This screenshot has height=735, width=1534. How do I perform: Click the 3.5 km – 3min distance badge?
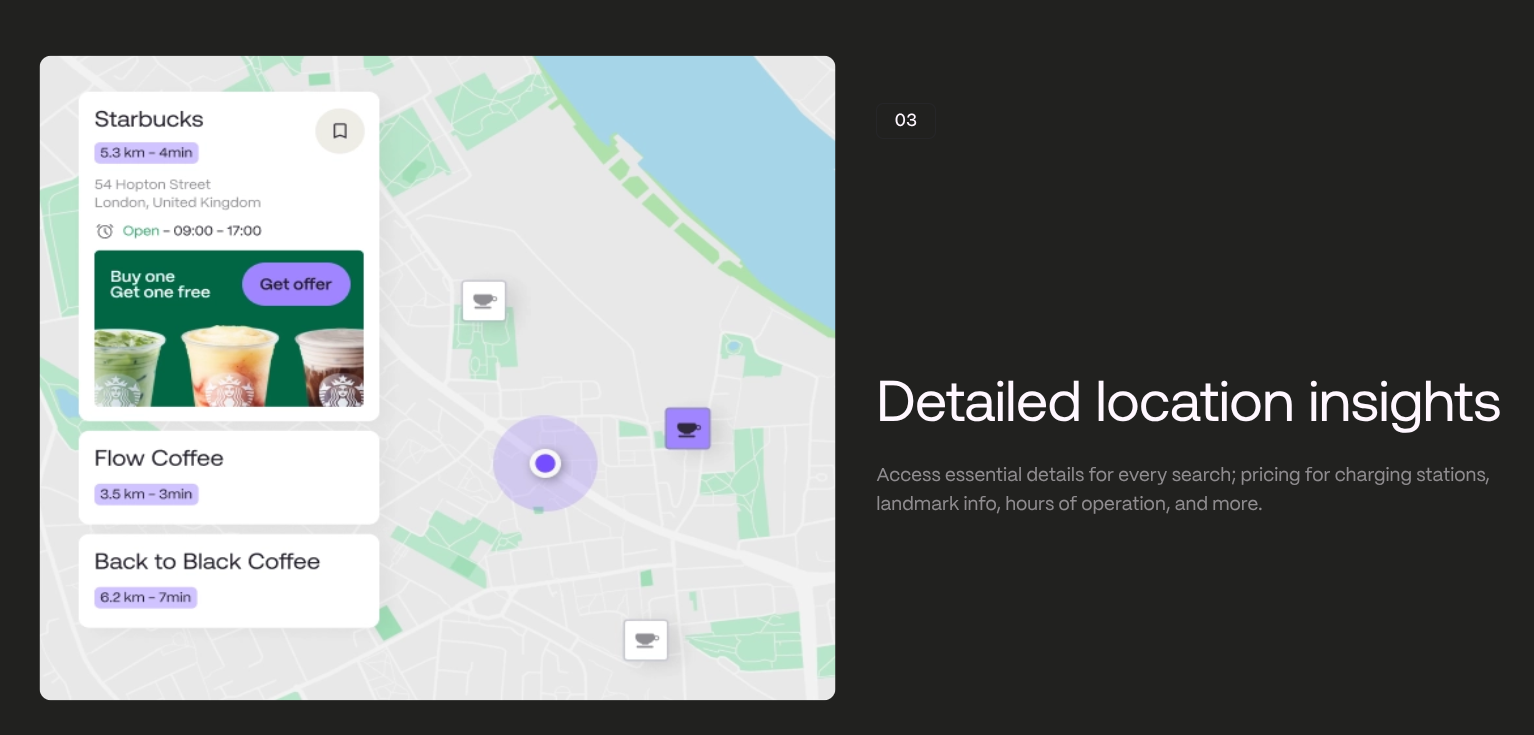point(147,494)
